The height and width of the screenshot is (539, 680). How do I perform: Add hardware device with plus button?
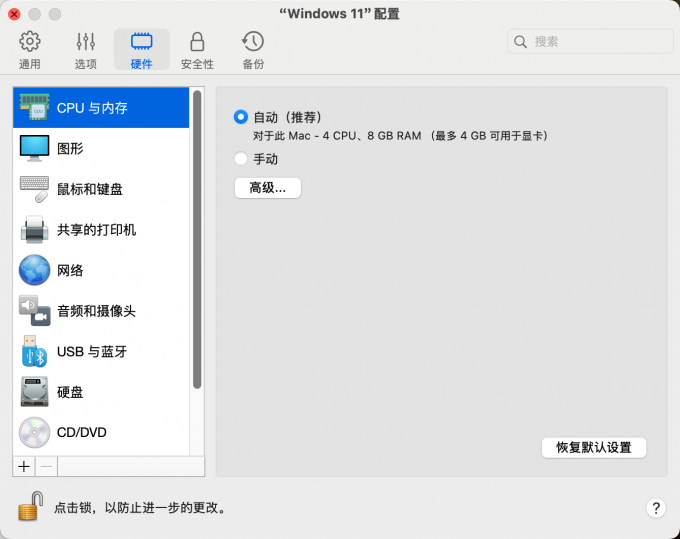[x=24, y=467]
